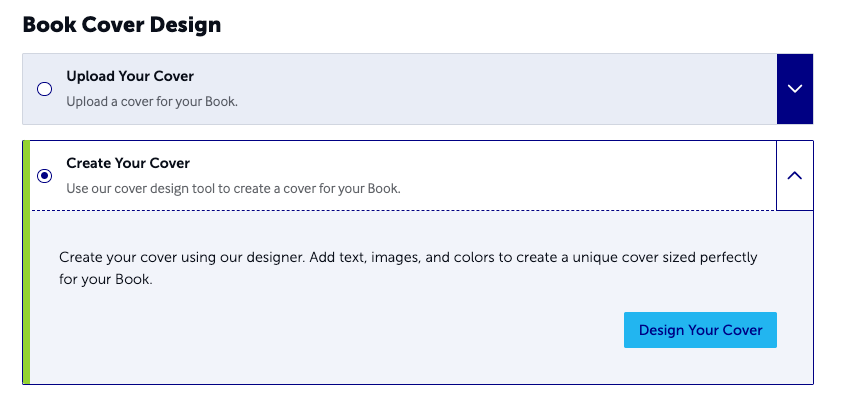Click the Book Cover Design heading
Screen dimensions: 841x413
[122, 25]
